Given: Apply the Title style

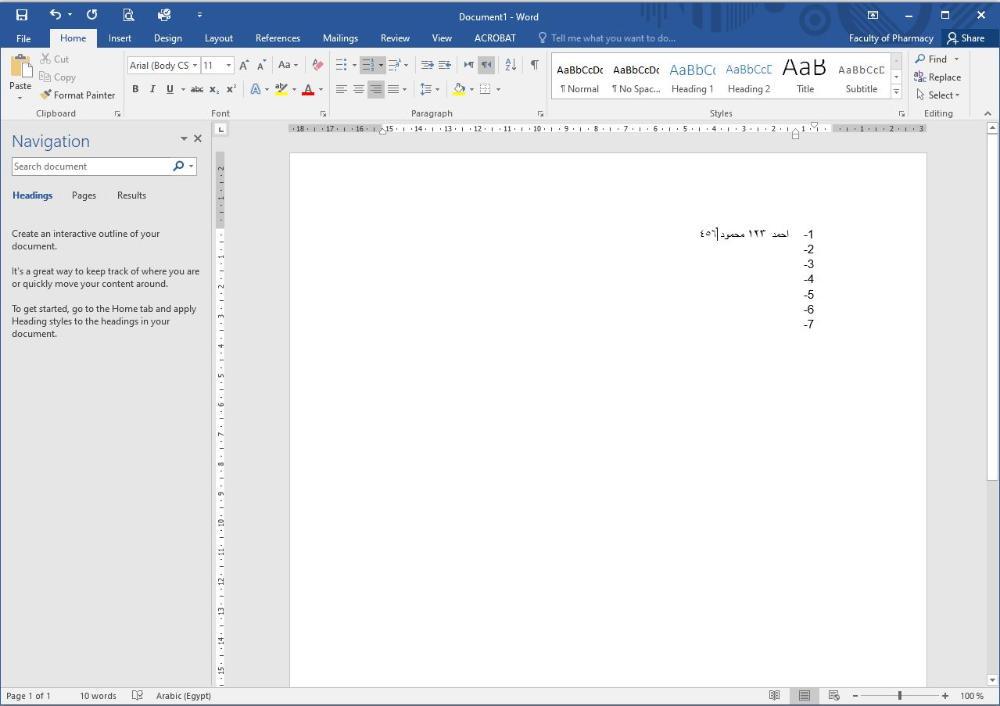Looking at the screenshot, I should tap(805, 77).
